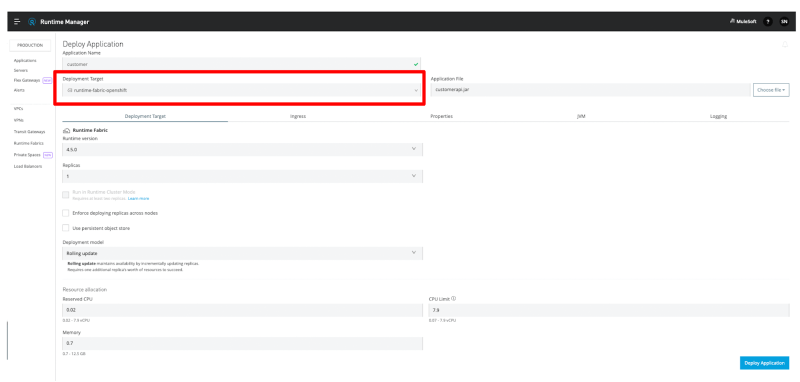Open the Choose file dropdown button
Image resolution: width=800 pixels, height=382 pixels.
point(771,90)
